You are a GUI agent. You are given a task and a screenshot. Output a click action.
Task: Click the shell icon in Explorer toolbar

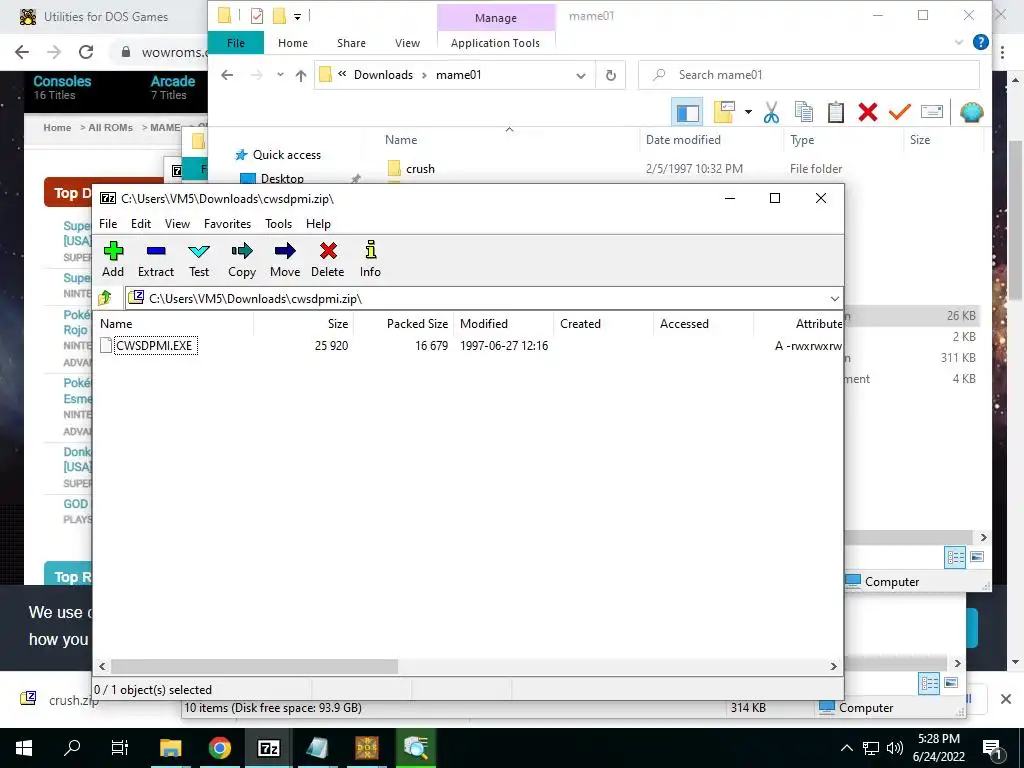(971, 112)
